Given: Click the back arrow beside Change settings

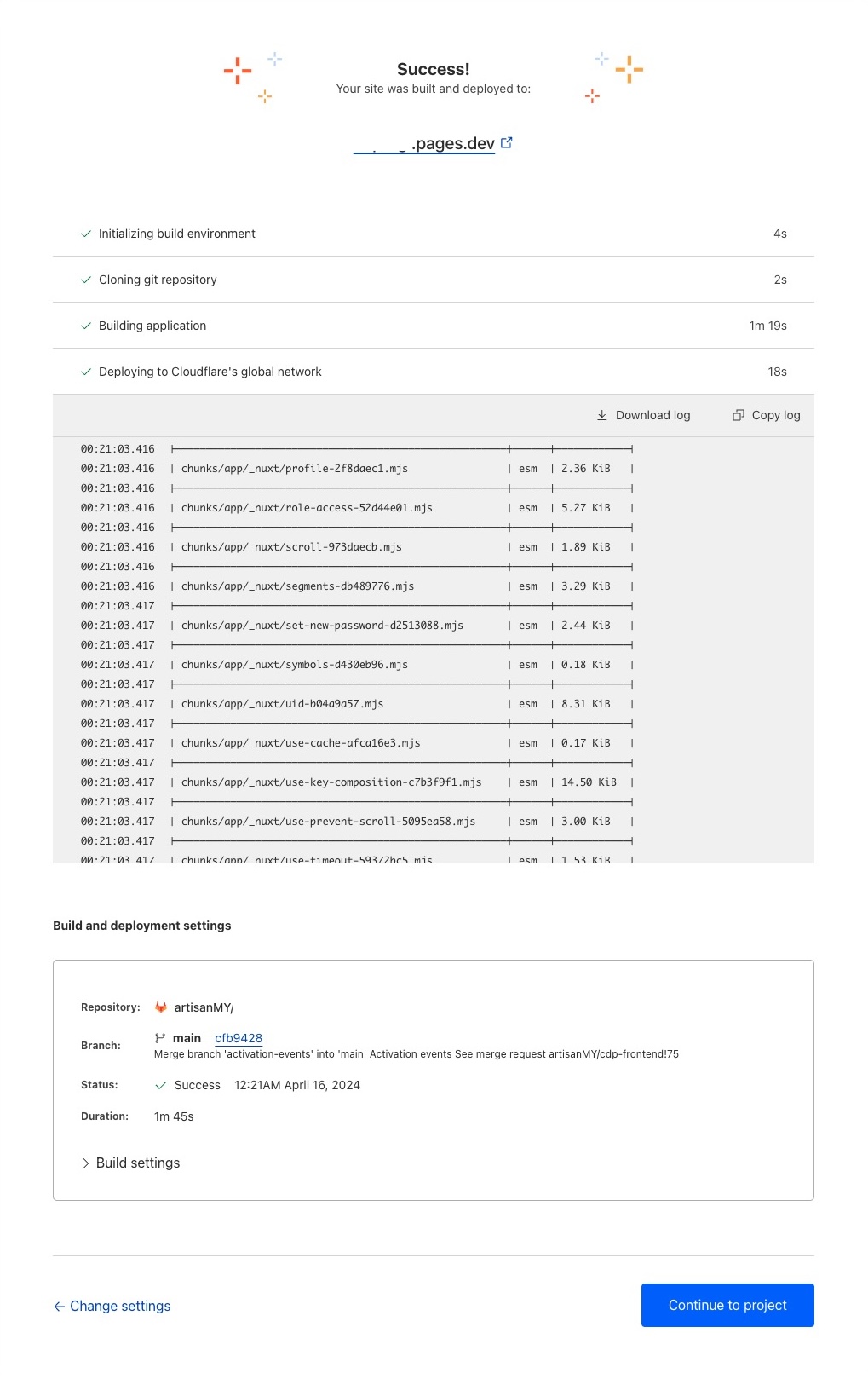Looking at the screenshot, I should [x=60, y=1306].
